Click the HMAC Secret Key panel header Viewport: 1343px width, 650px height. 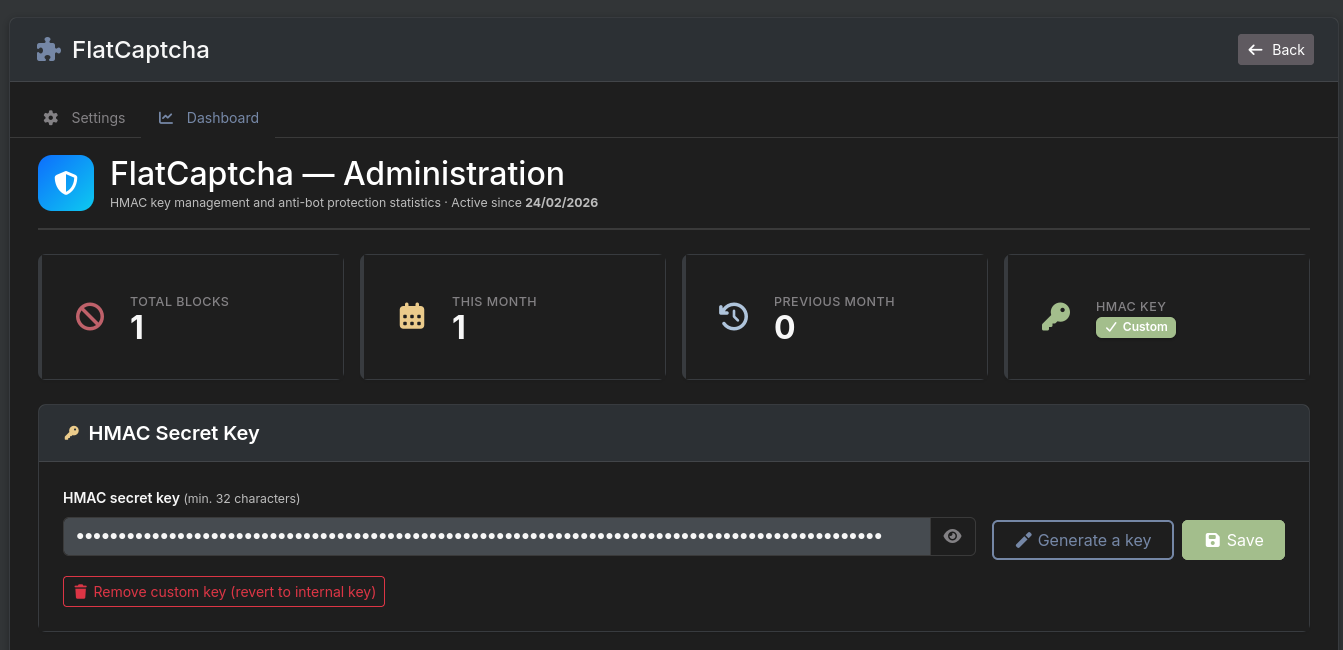(x=673, y=433)
